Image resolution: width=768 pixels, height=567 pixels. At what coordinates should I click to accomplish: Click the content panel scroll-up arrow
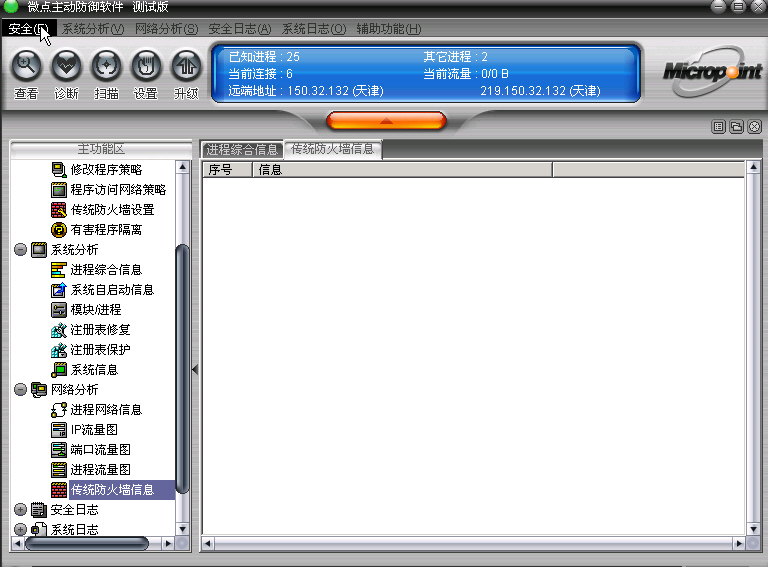point(753,167)
